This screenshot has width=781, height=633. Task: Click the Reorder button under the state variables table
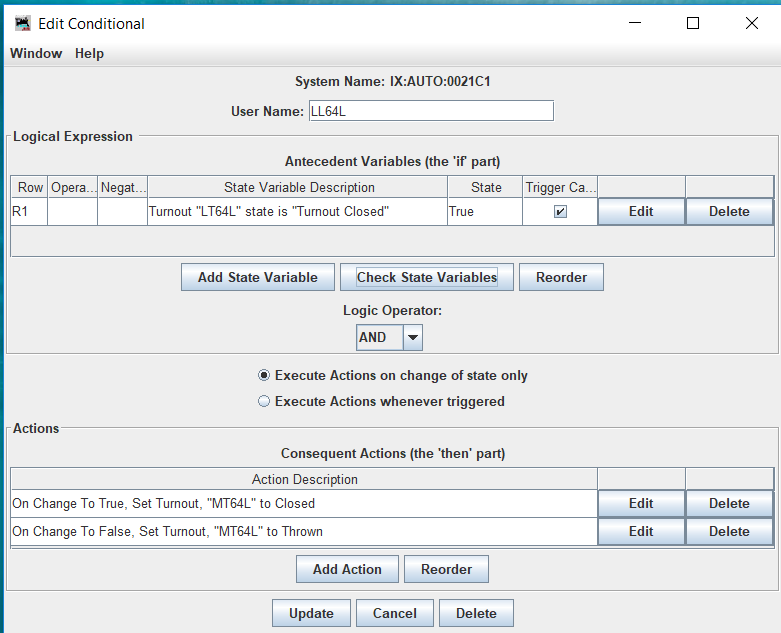[561, 277]
